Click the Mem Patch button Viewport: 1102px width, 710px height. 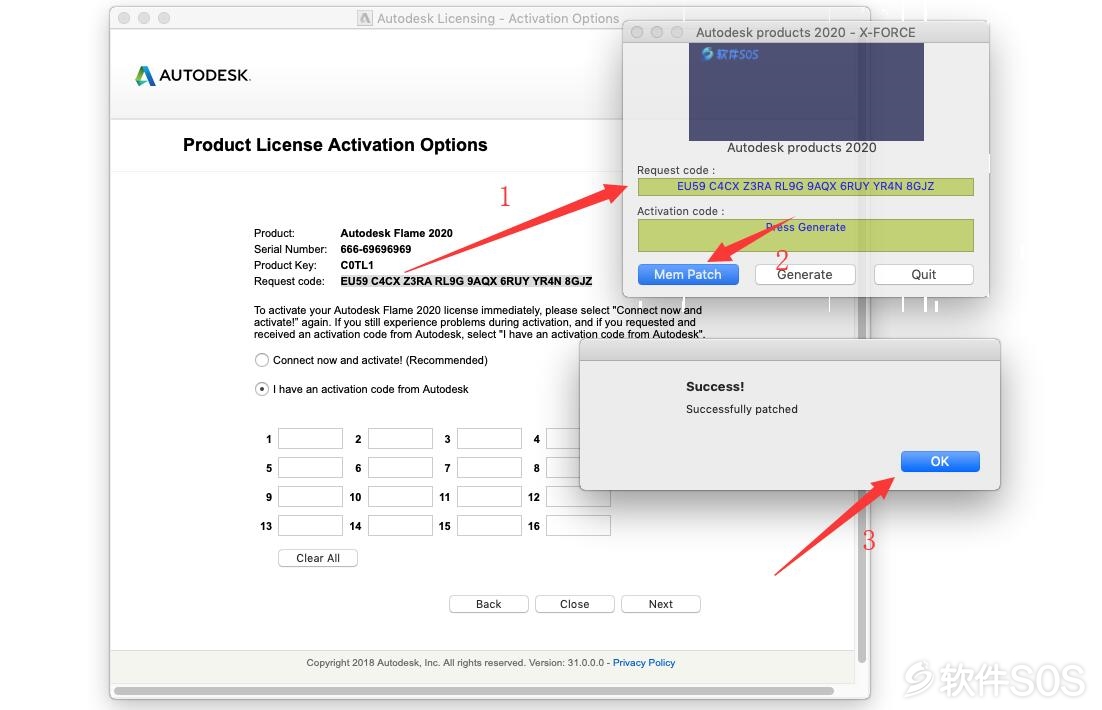coord(688,274)
